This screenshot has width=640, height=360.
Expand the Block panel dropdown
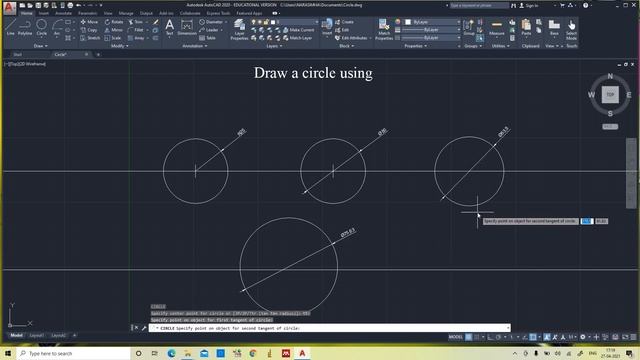347,46
